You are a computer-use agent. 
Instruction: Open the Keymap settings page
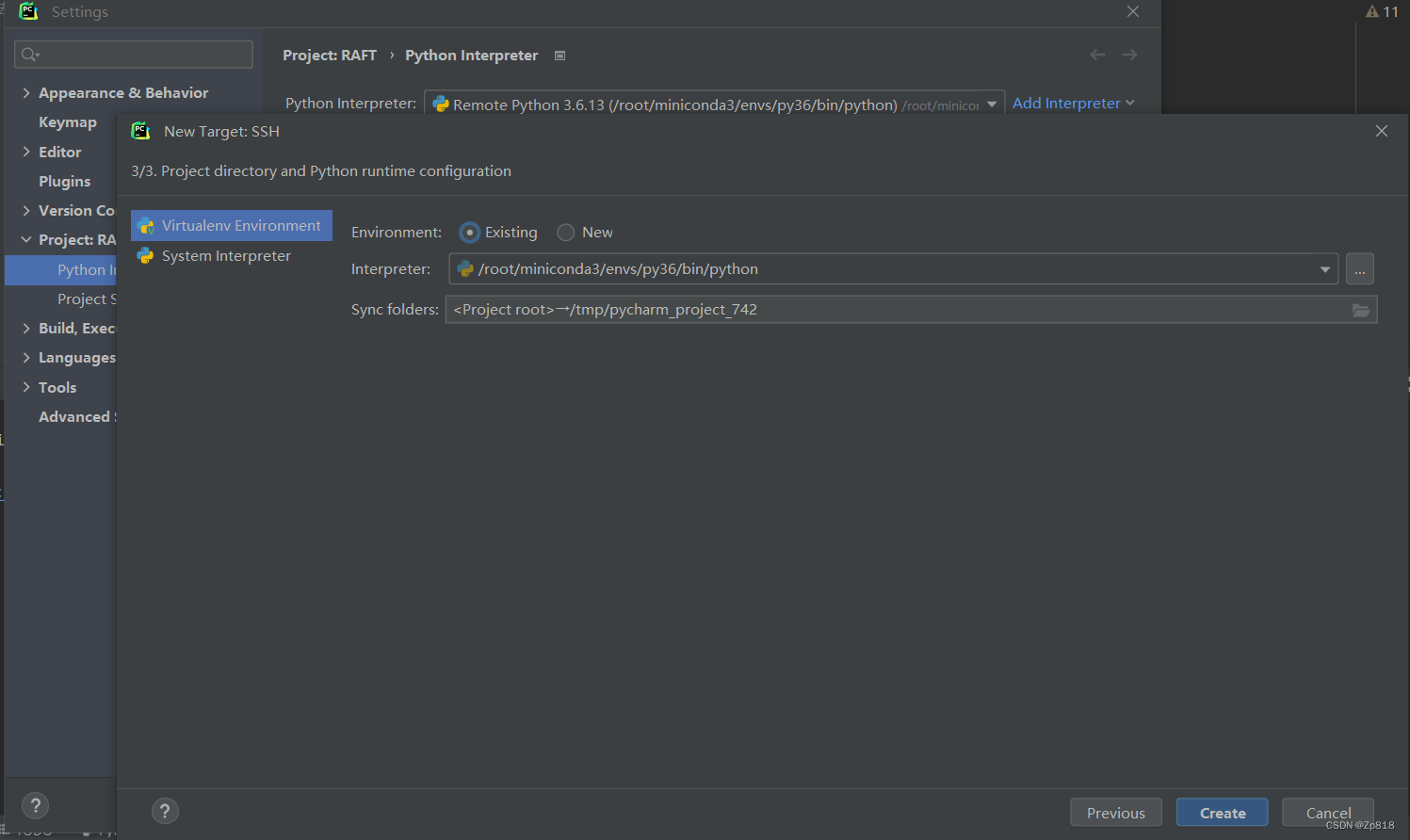pyautogui.click(x=68, y=122)
